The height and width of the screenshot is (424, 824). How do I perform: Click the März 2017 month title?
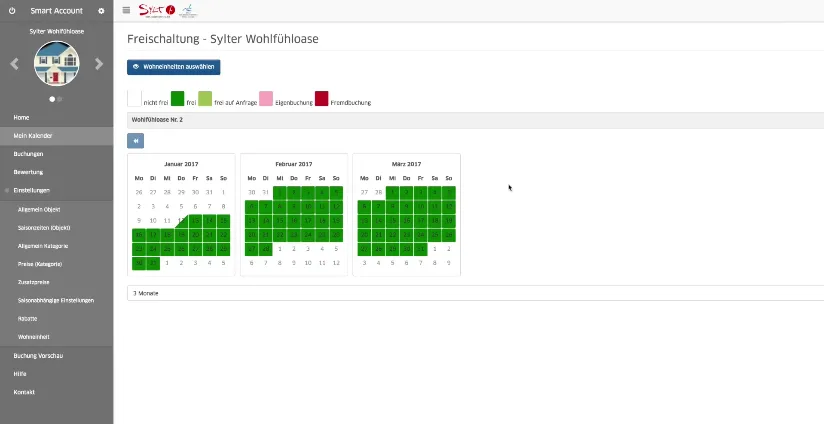click(406, 164)
